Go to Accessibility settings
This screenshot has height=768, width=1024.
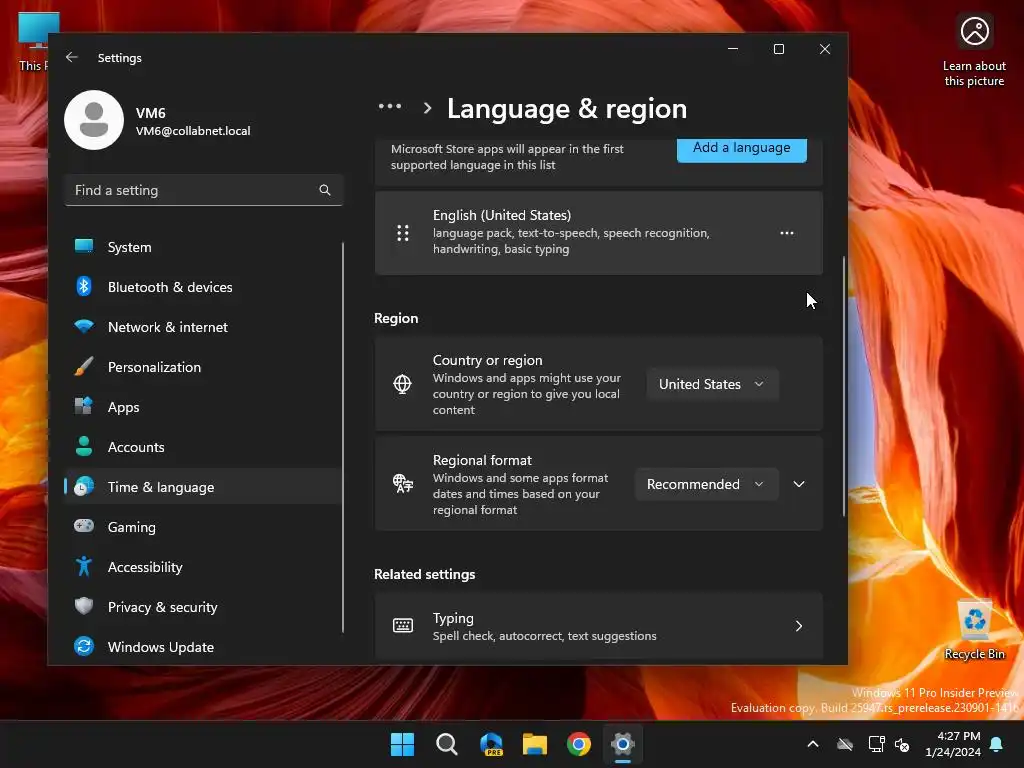[202, 567]
